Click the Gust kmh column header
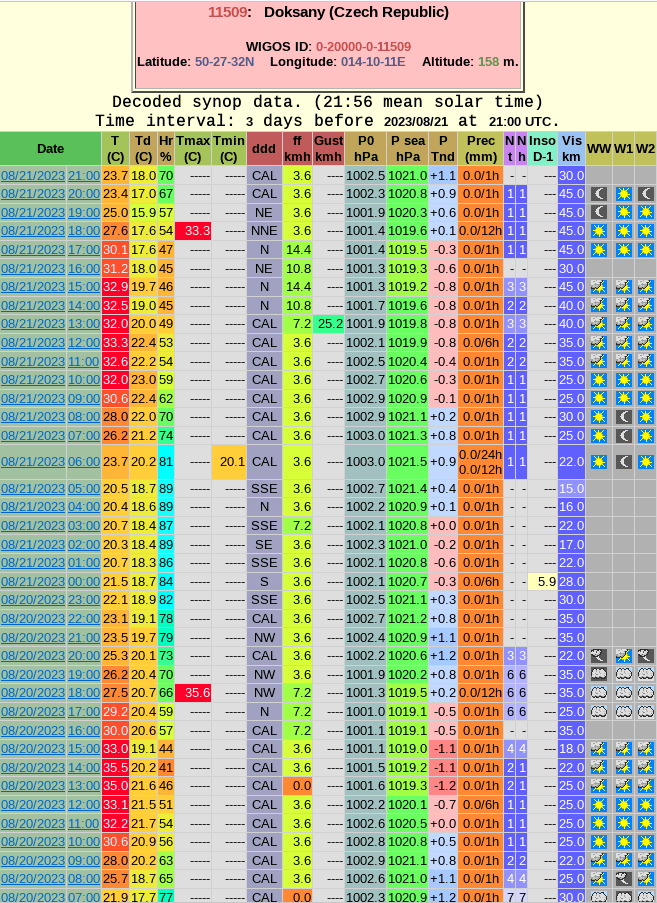The height and width of the screenshot is (903, 657). tap(328, 149)
